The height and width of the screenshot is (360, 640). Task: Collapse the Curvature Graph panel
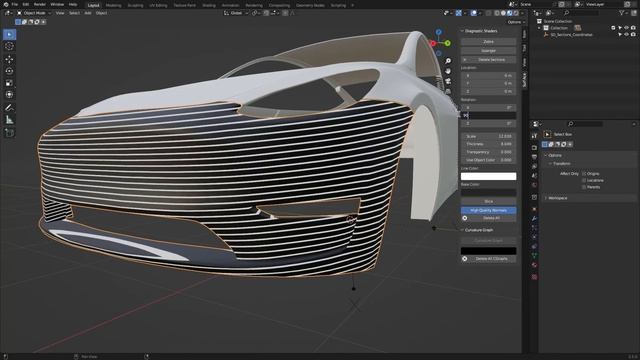tap(462, 230)
